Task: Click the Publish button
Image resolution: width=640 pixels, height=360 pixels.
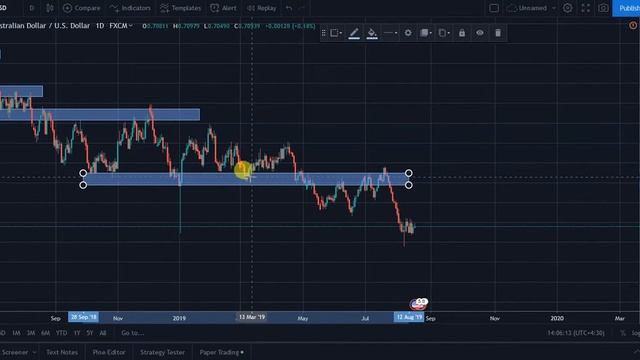Action: pos(627,8)
